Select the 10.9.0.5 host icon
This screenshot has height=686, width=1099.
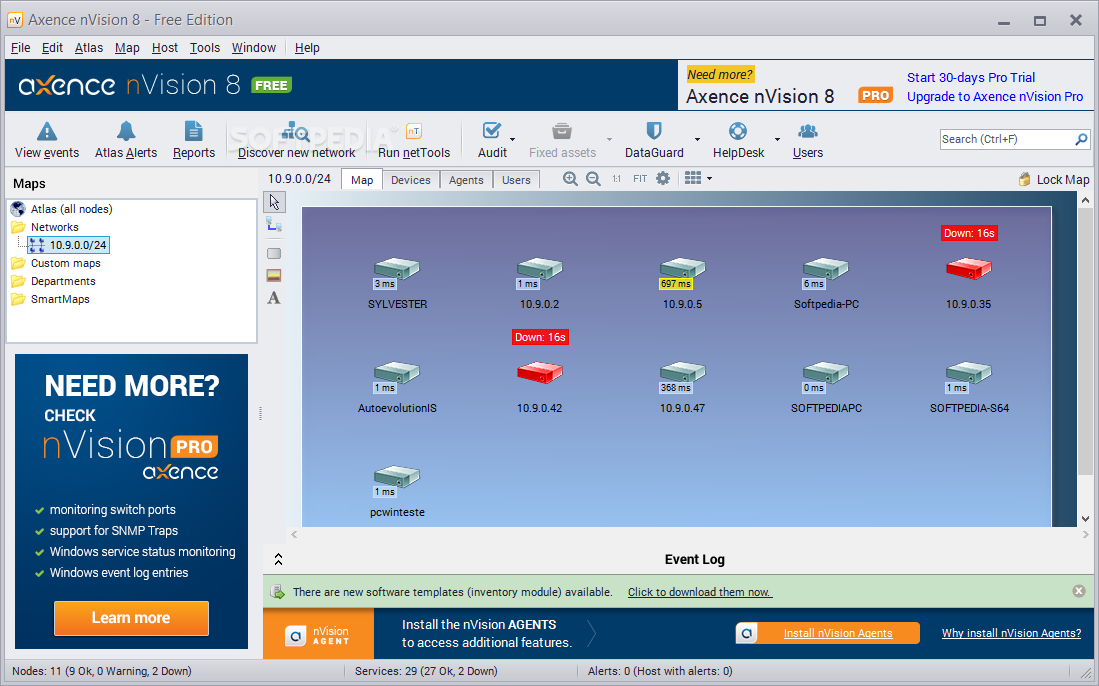[682, 270]
